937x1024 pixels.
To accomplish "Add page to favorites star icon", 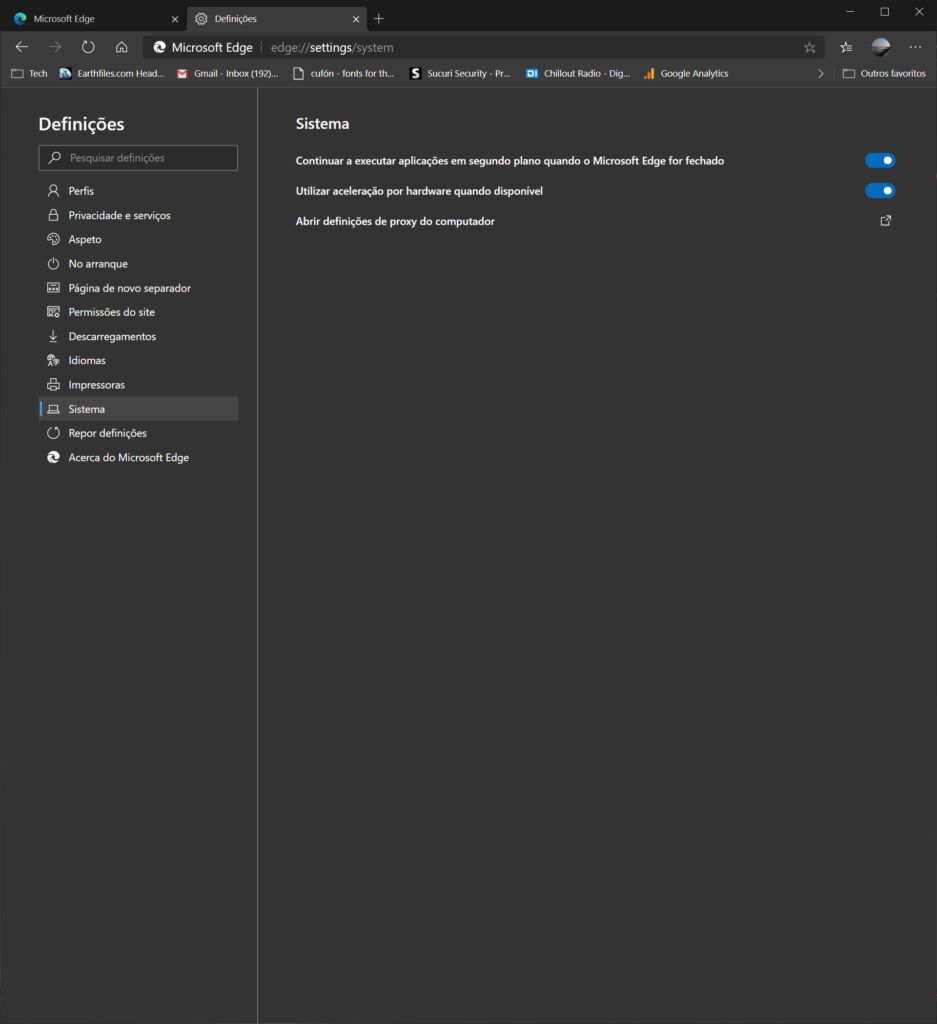I will [x=810, y=47].
